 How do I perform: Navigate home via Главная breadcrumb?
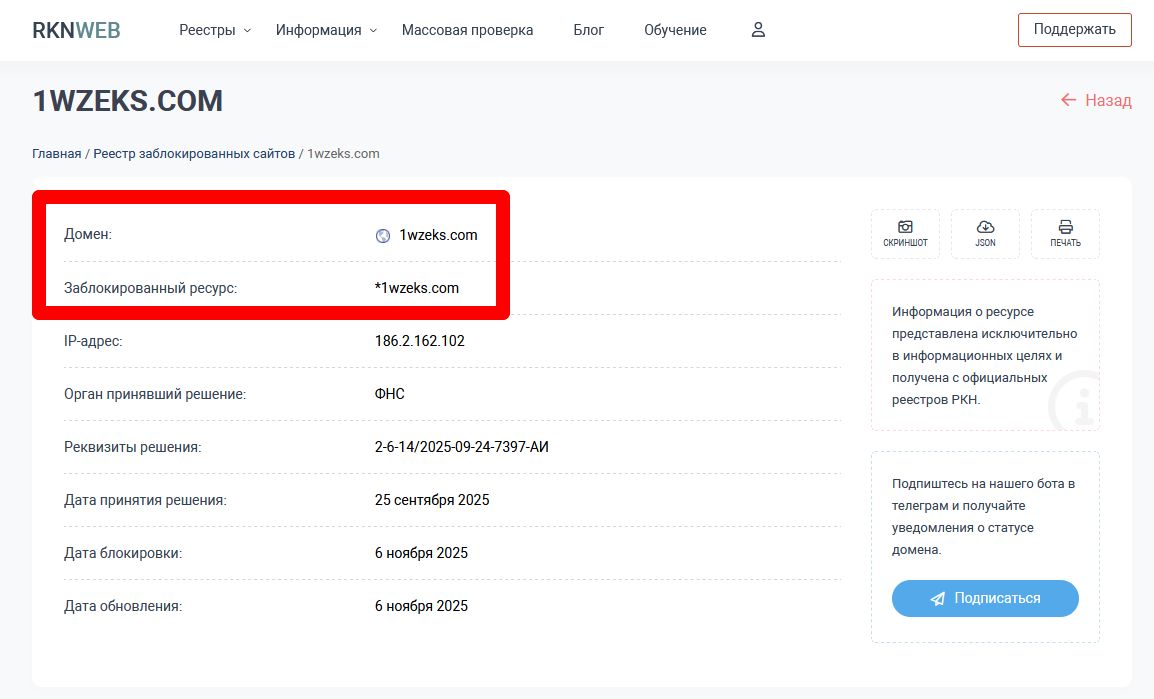coord(56,153)
